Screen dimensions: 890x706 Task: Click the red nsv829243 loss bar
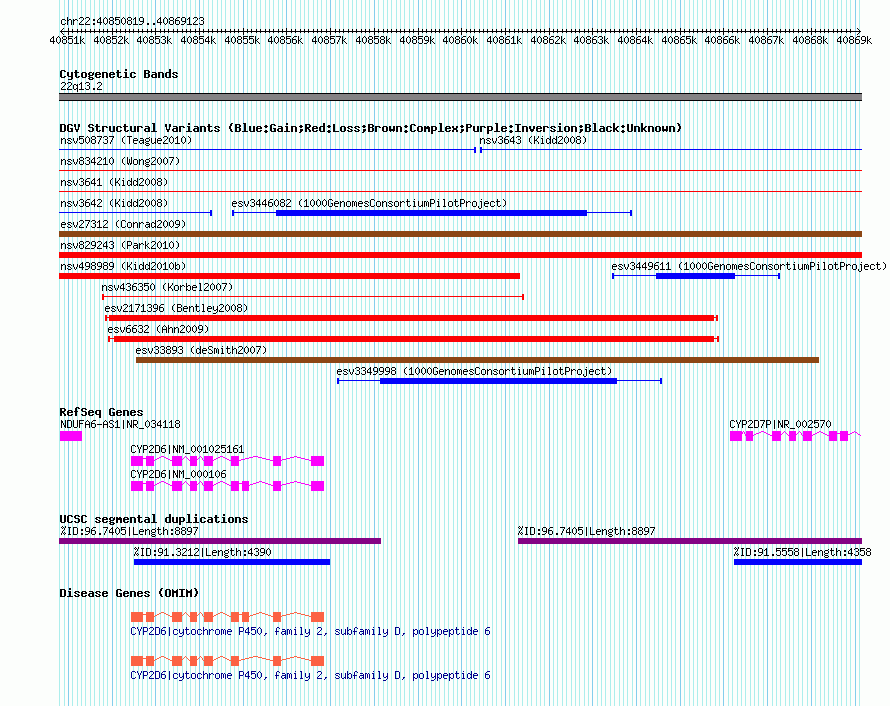click(460, 255)
